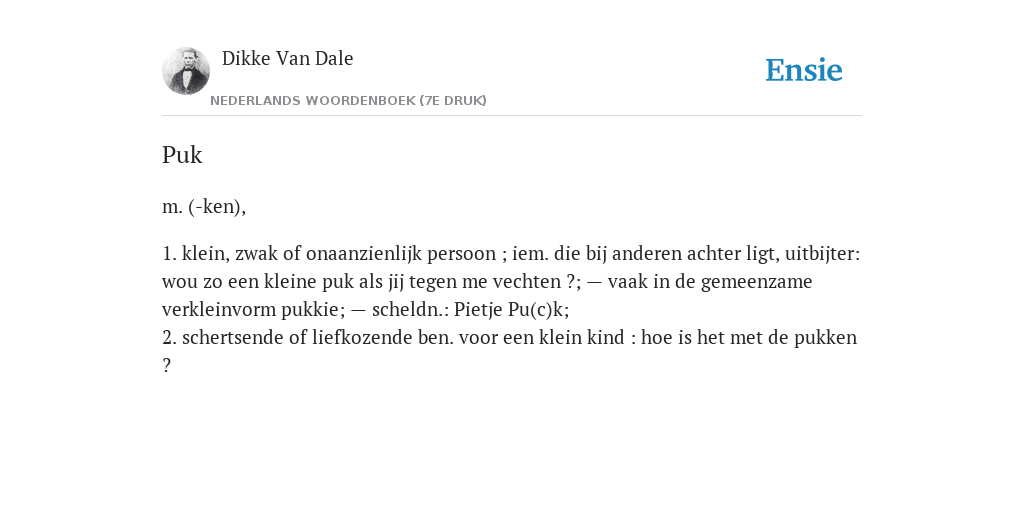Click the number '1.' of first definition
The width and height of the screenshot is (1024, 512).
click(x=169, y=253)
